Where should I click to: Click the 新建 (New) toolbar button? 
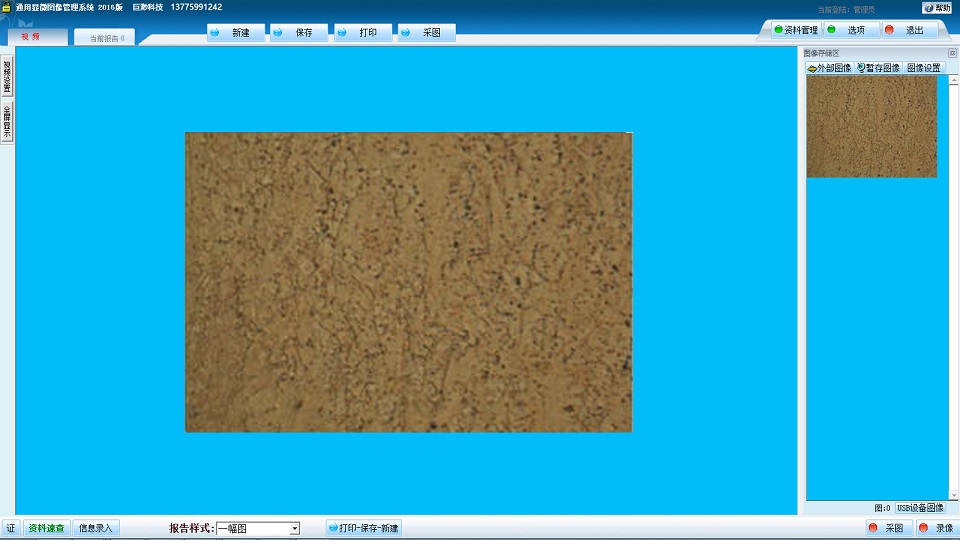pos(236,32)
